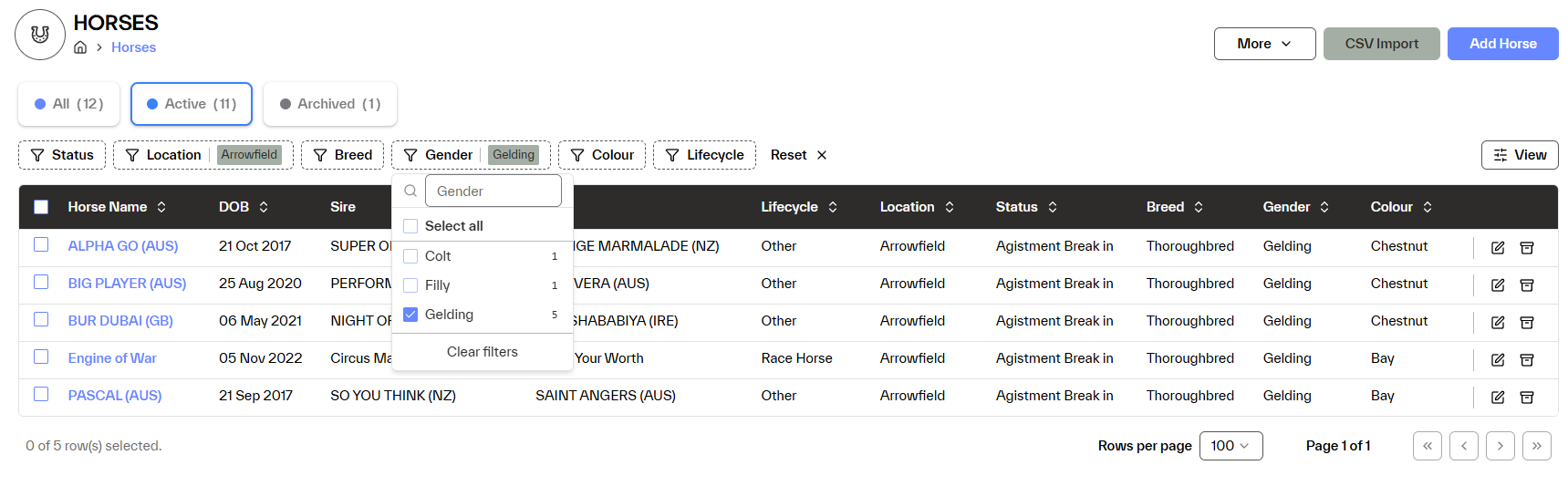Click edit icon for ALPHA GO (AUS)
The height and width of the screenshot is (486, 1568).
tap(1497, 248)
